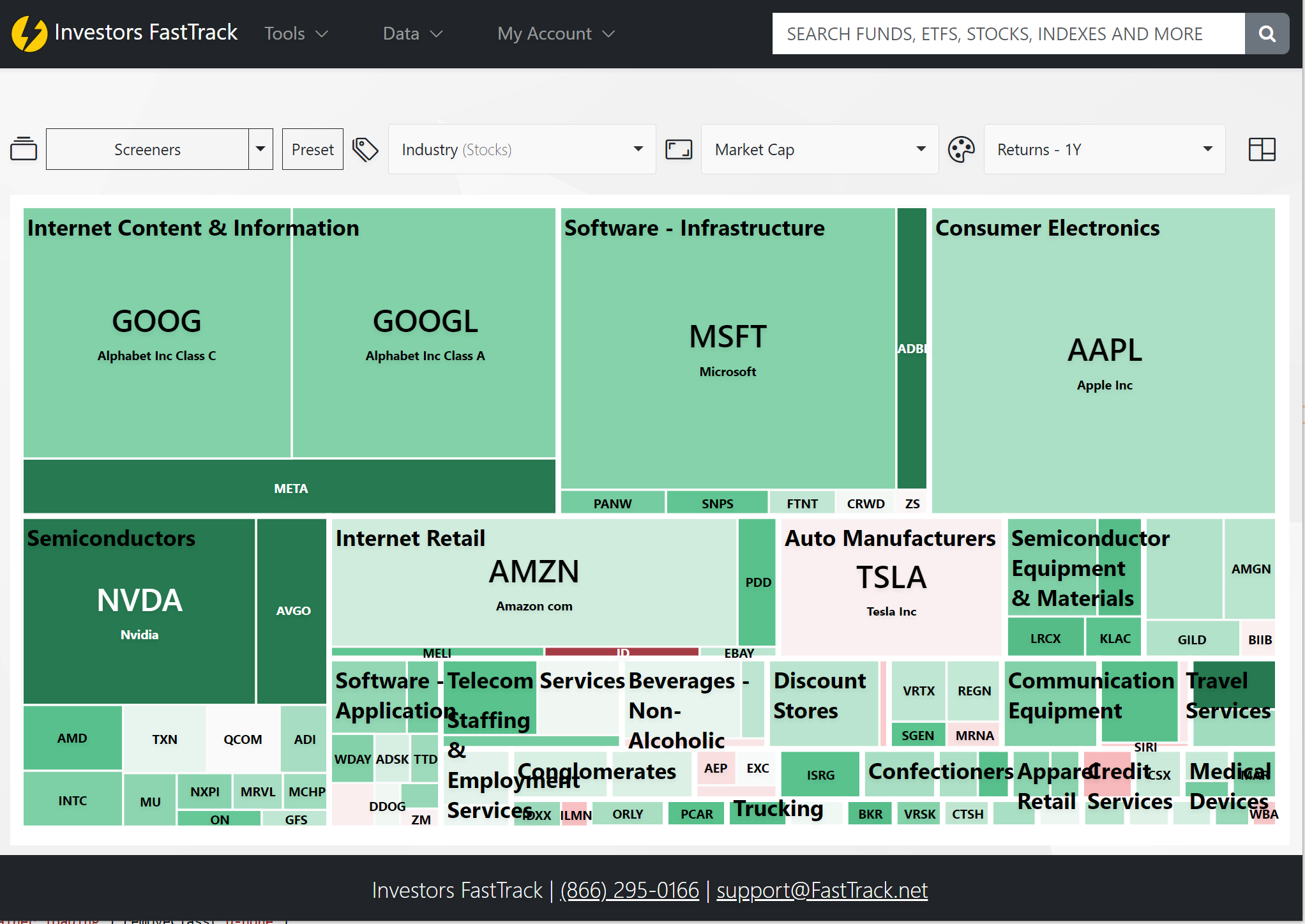Screen dimensions: 1305x924
Task: Select the SGEN treemap tile
Action: click(917, 734)
